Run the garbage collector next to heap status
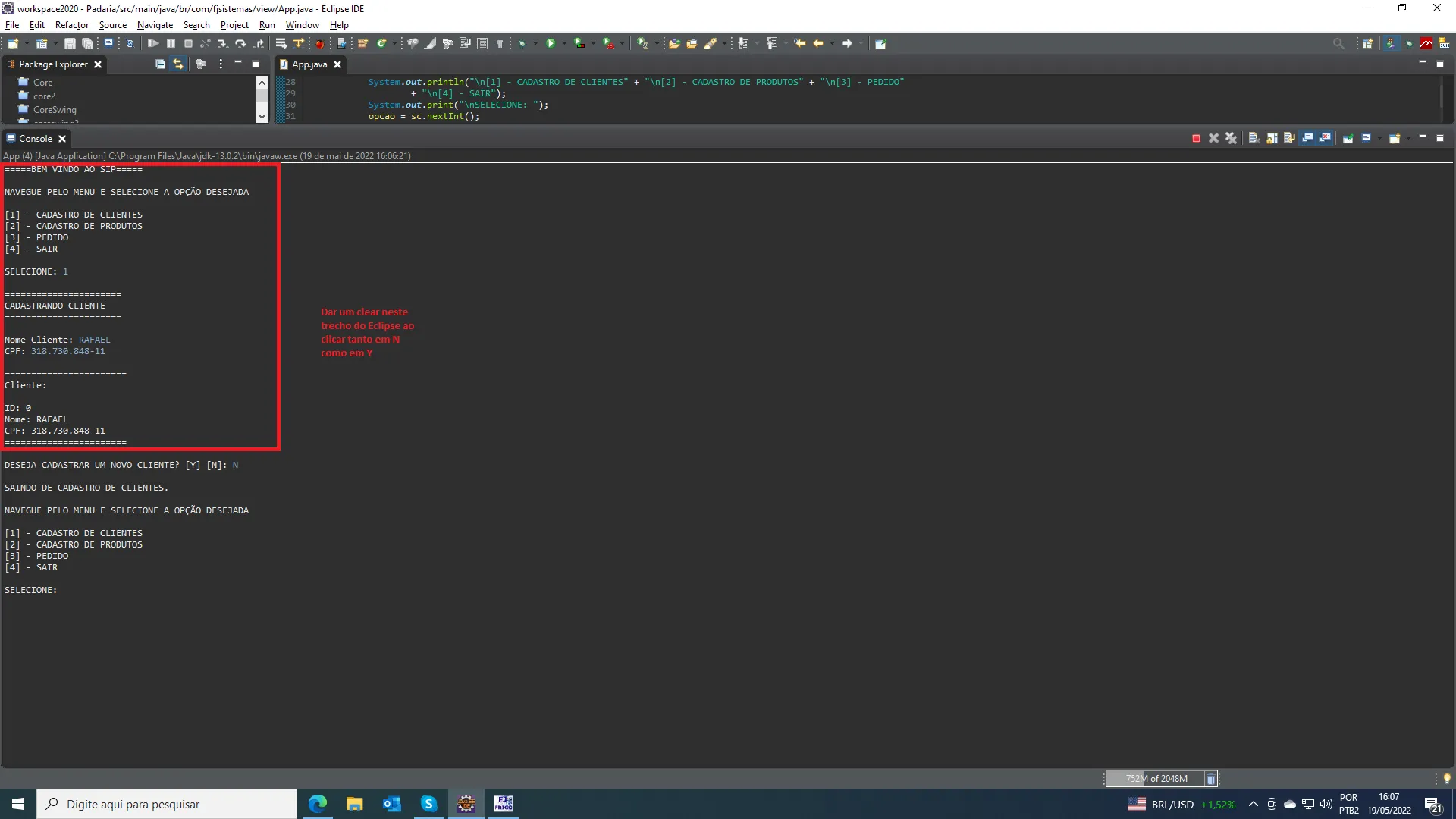This screenshot has height=819, width=1456. (1211, 779)
